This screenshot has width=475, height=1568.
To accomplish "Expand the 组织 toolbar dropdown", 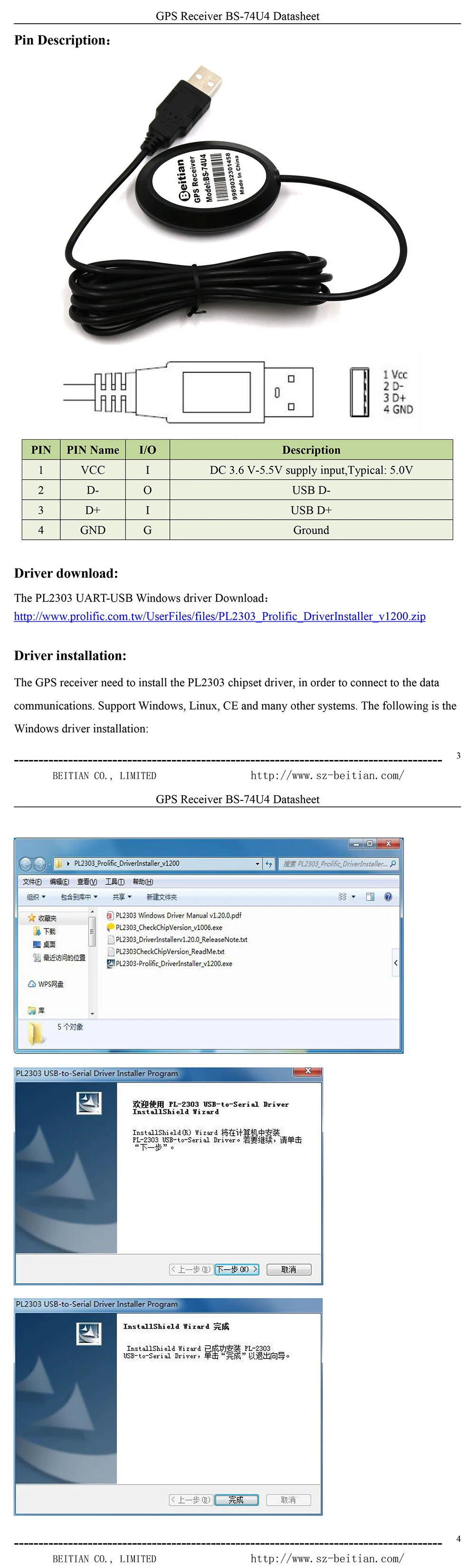I will coord(36,897).
